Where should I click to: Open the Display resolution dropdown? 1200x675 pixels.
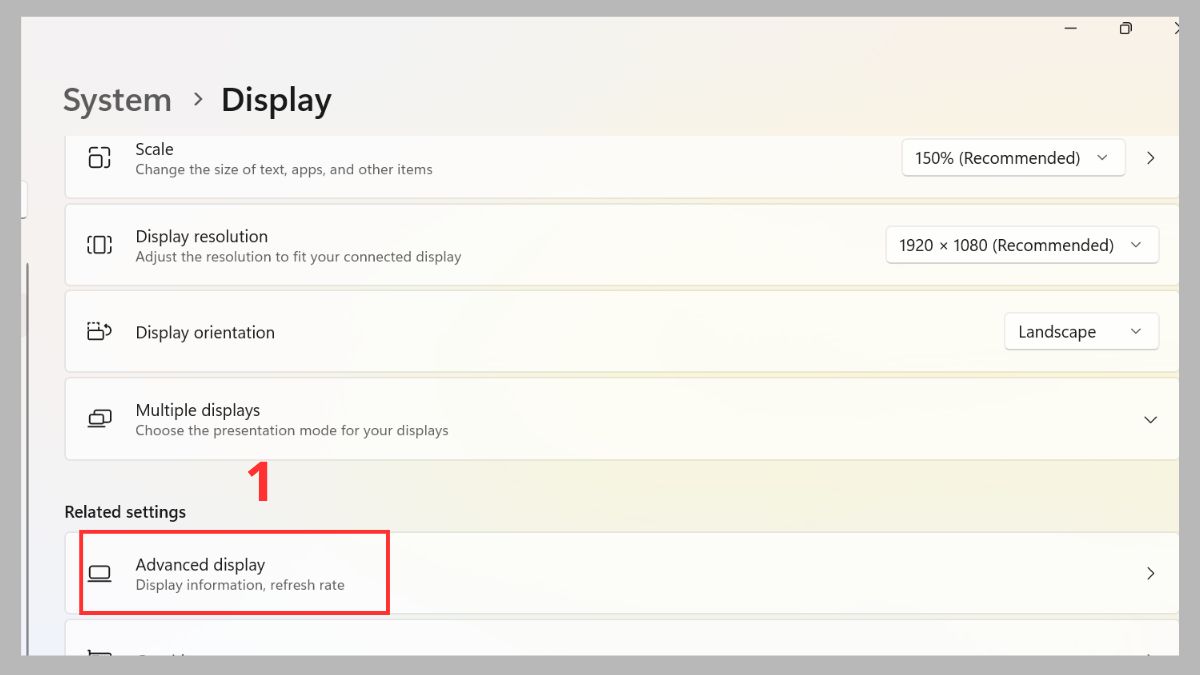click(1021, 244)
